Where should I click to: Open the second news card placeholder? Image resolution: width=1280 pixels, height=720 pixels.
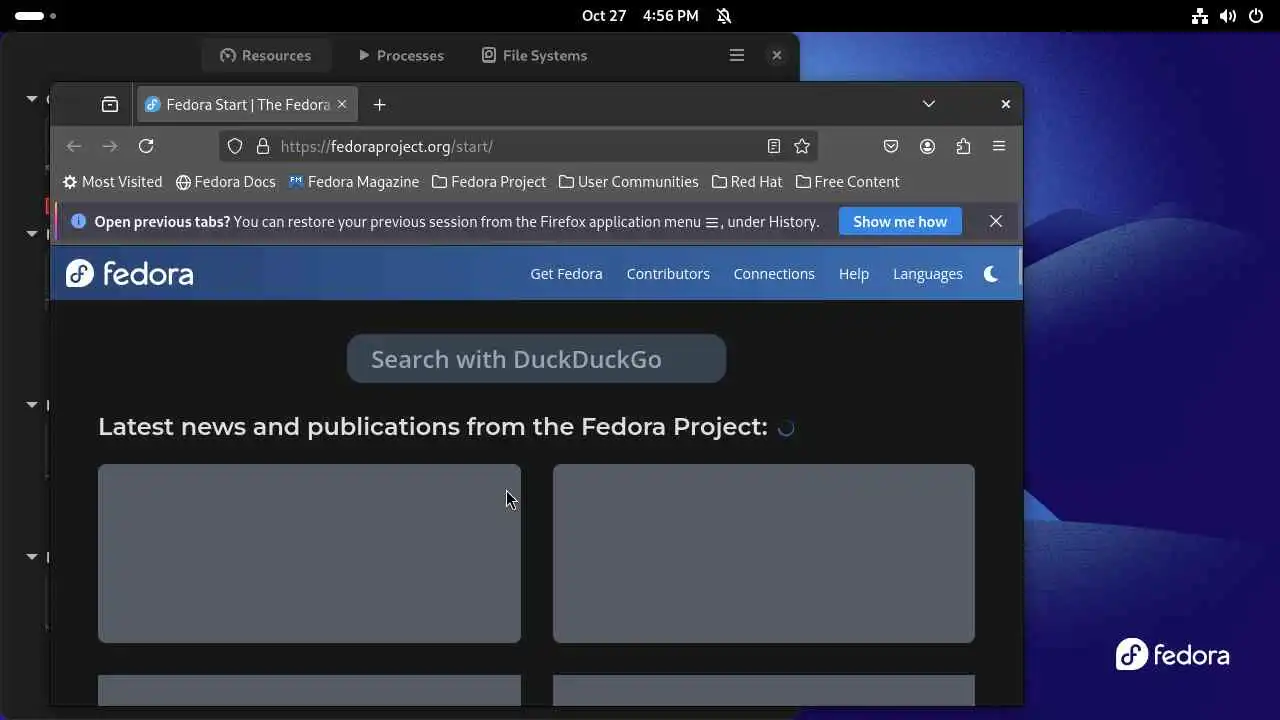click(x=764, y=553)
